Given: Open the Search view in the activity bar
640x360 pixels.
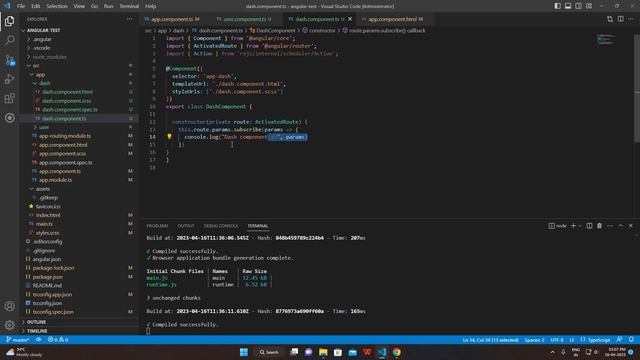Looking at the screenshot, I should click(9, 40).
